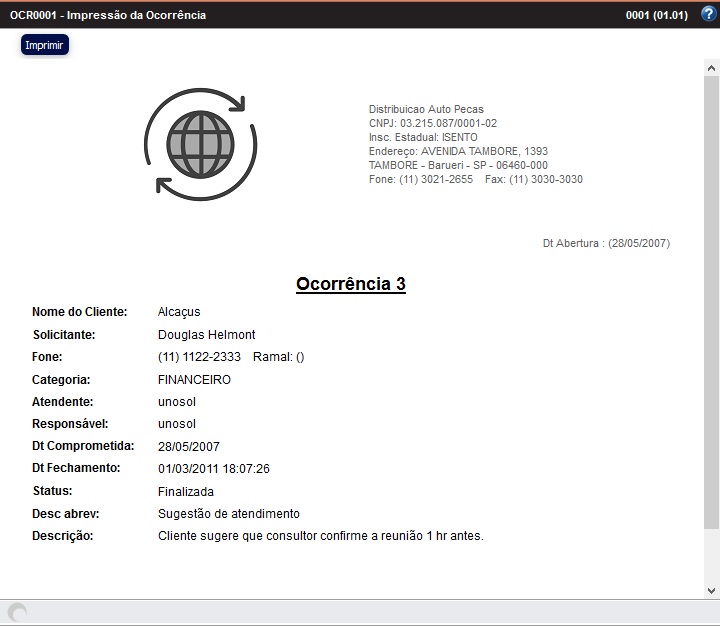The image size is (720, 626).
Task: Click the globe company logo
Action: 201,145
